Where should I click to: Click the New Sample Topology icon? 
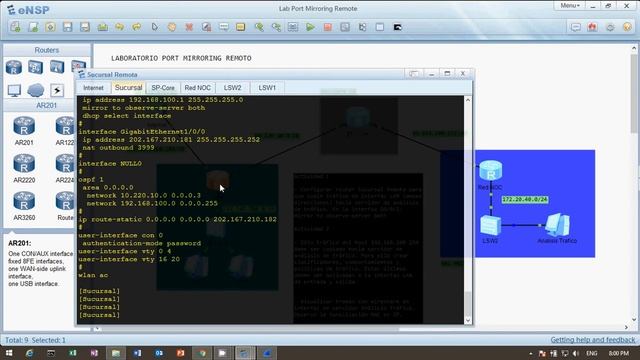33,27
